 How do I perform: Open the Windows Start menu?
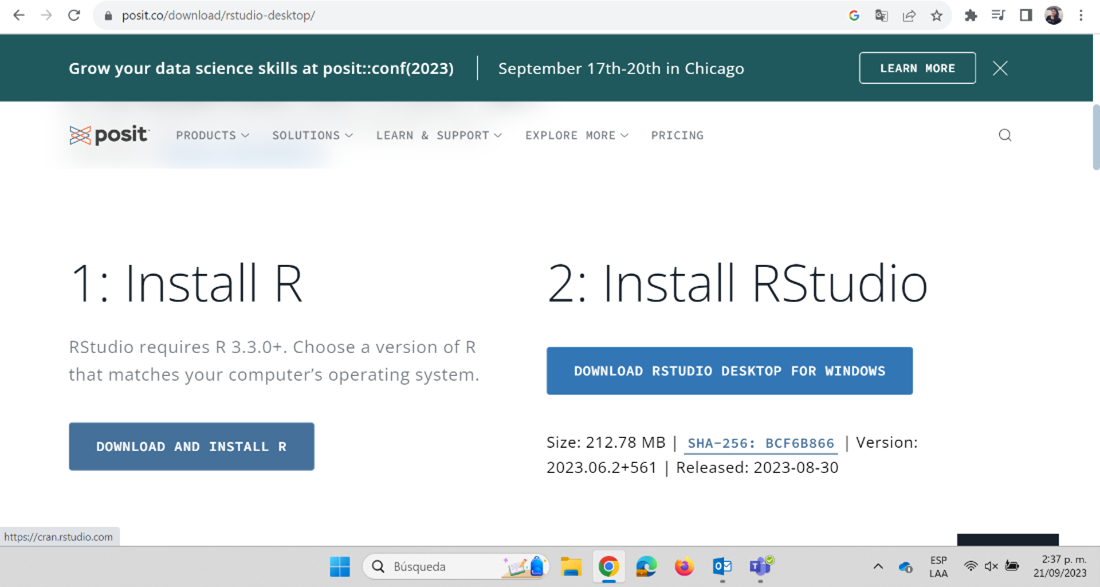(340, 567)
